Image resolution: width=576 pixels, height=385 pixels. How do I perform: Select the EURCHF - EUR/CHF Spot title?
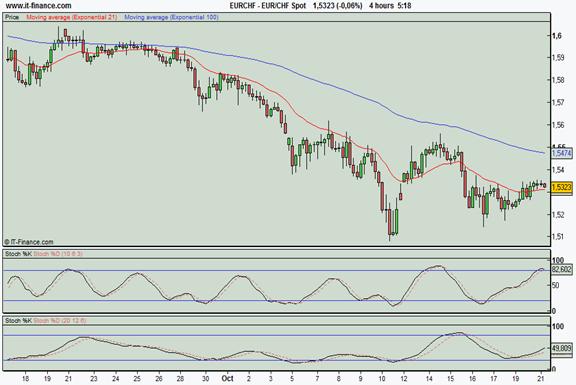(267, 6)
